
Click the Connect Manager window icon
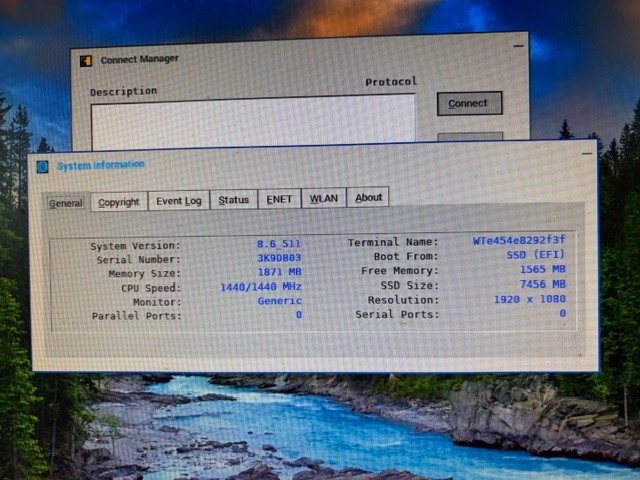86,61
